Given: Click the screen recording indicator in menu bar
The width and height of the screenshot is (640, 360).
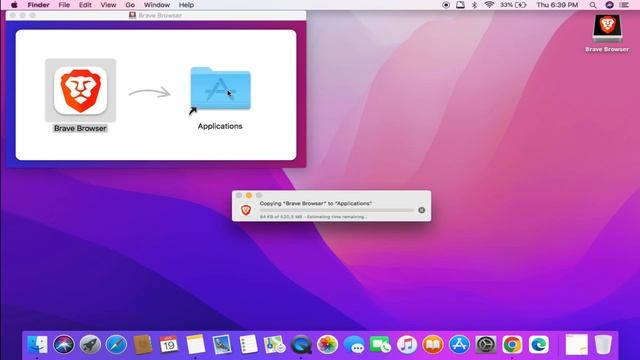Looking at the screenshot, I should (446, 5).
